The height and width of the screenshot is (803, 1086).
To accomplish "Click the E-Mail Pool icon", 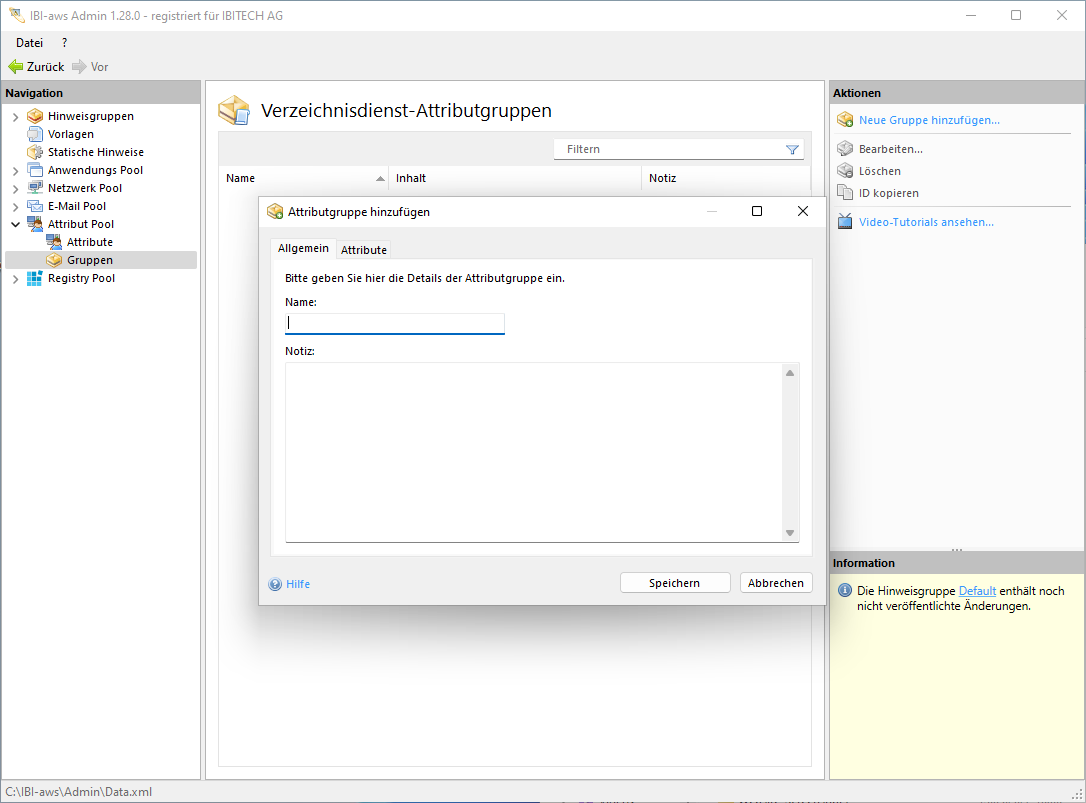I will (x=35, y=206).
